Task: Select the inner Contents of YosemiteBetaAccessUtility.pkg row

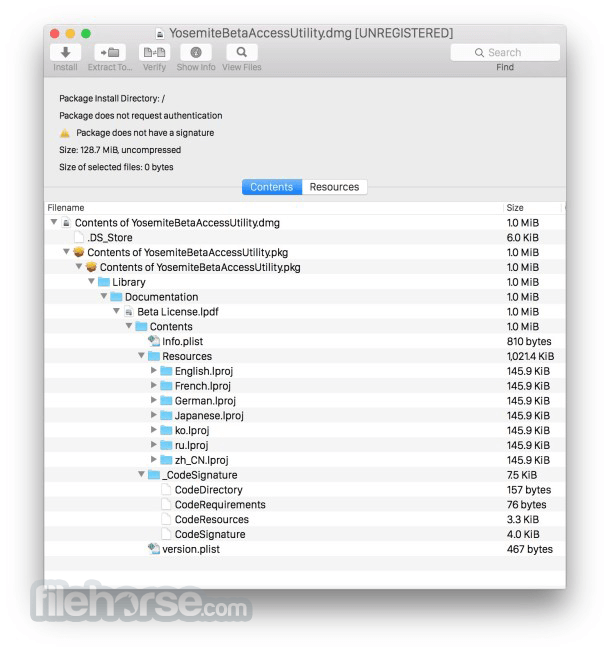Action: click(x=305, y=267)
